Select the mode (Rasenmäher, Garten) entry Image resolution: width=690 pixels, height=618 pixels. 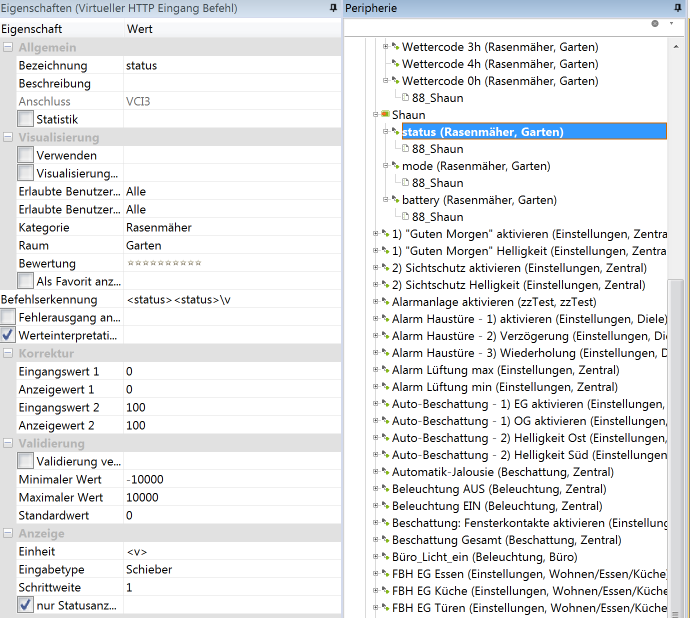click(475, 166)
